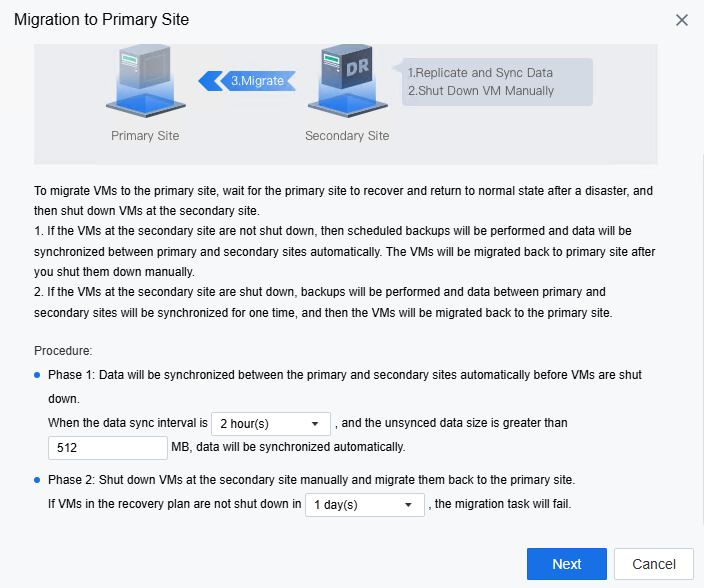Click the Phase 1 bullet point
Viewport: 704px width, 588px height.
tap(37, 375)
